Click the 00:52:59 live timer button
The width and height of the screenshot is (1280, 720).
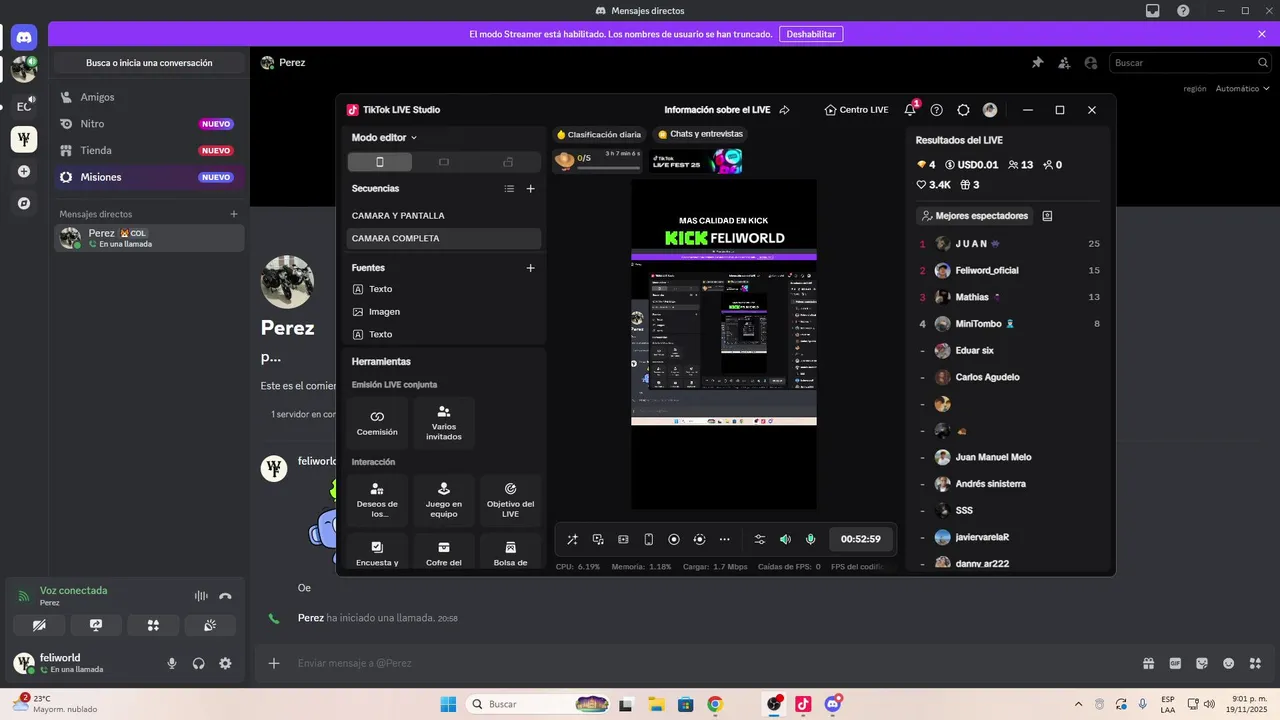pos(860,539)
